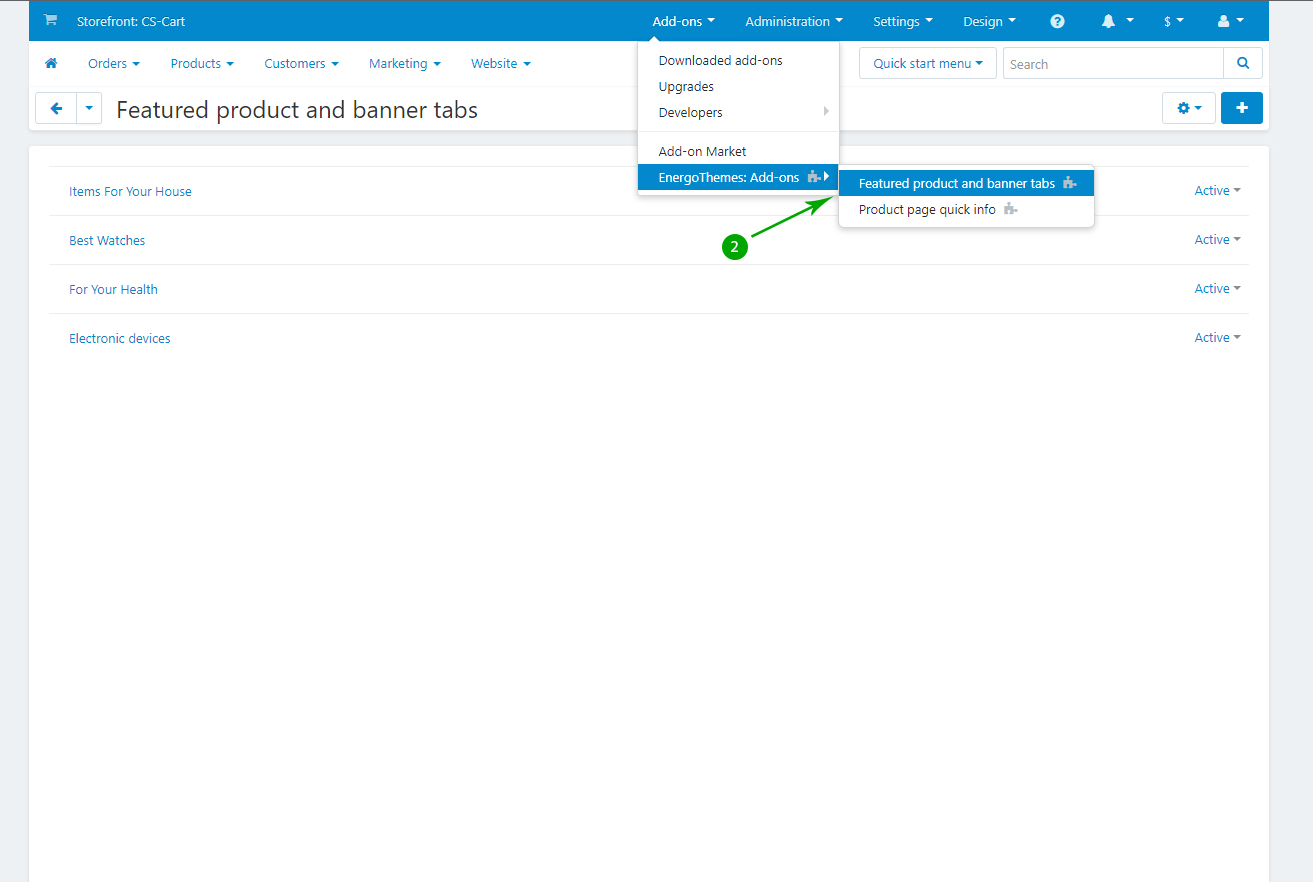Open the help question mark icon
This screenshot has height=882, width=1313.
pyautogui.click(x=1057, y=21)
